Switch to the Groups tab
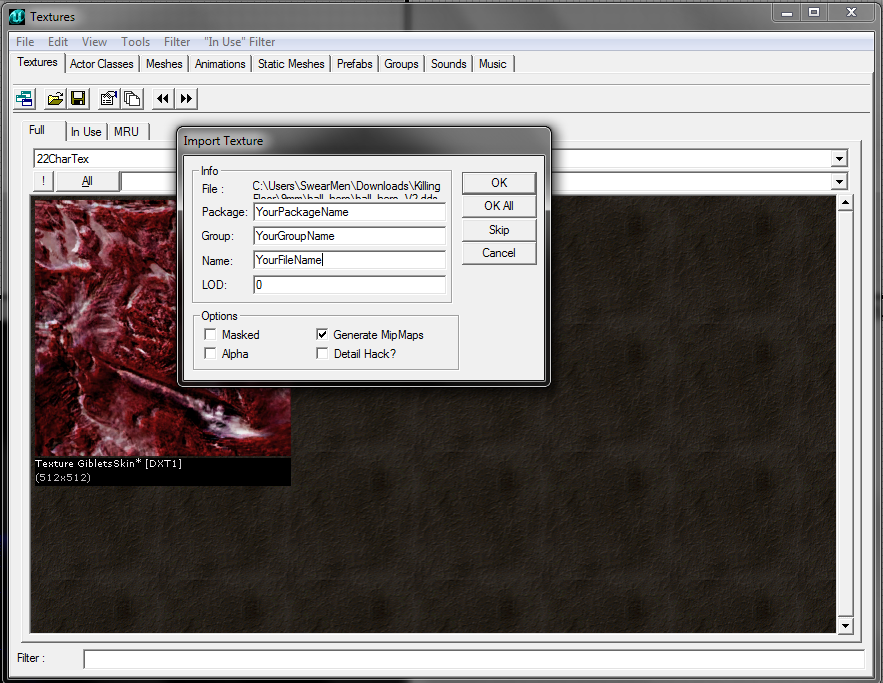 401,64
